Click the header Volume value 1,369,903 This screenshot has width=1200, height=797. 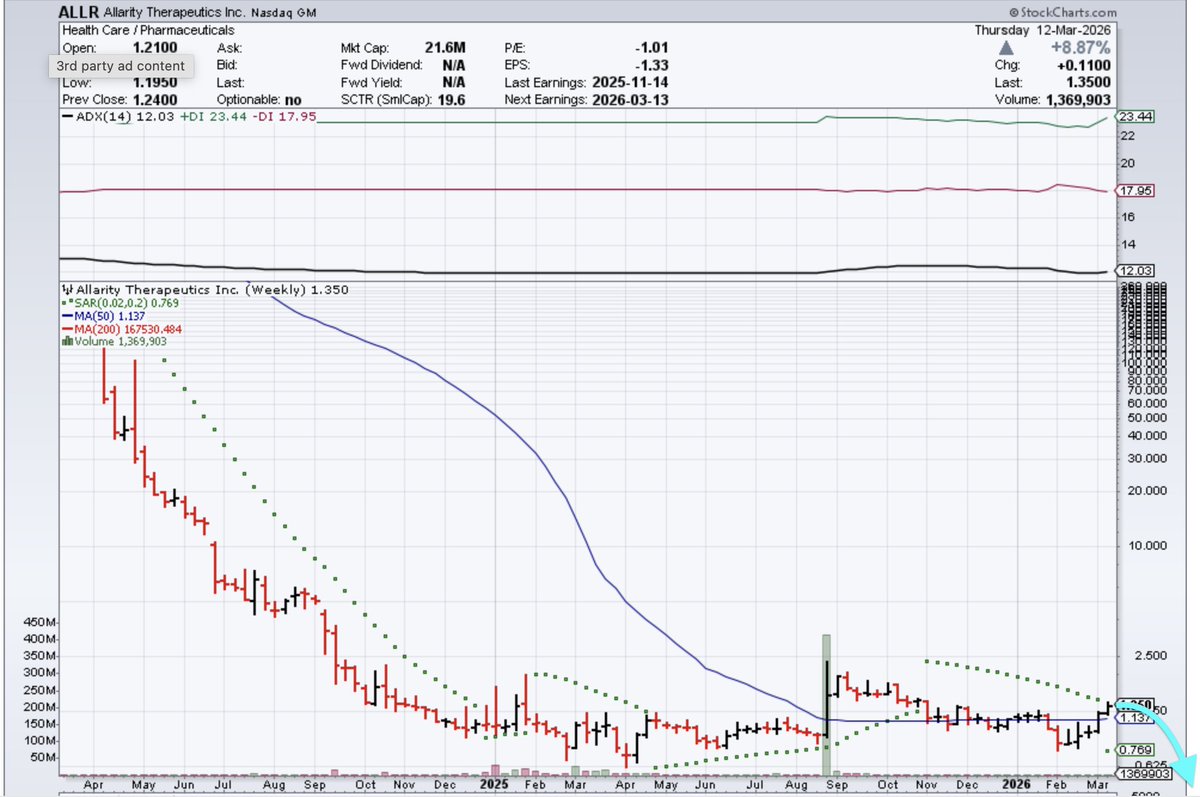click(x=1081, y=102)
